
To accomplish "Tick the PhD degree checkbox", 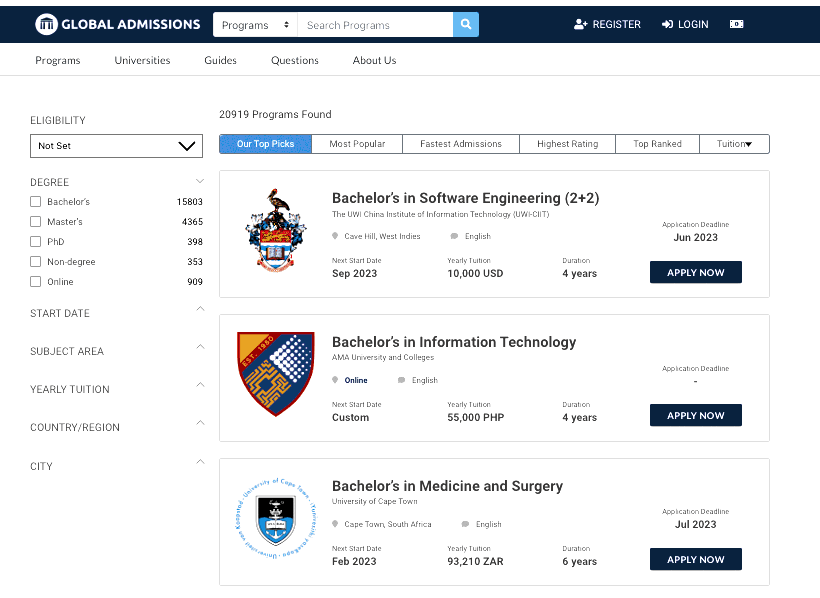I will (x=36, y=242).
